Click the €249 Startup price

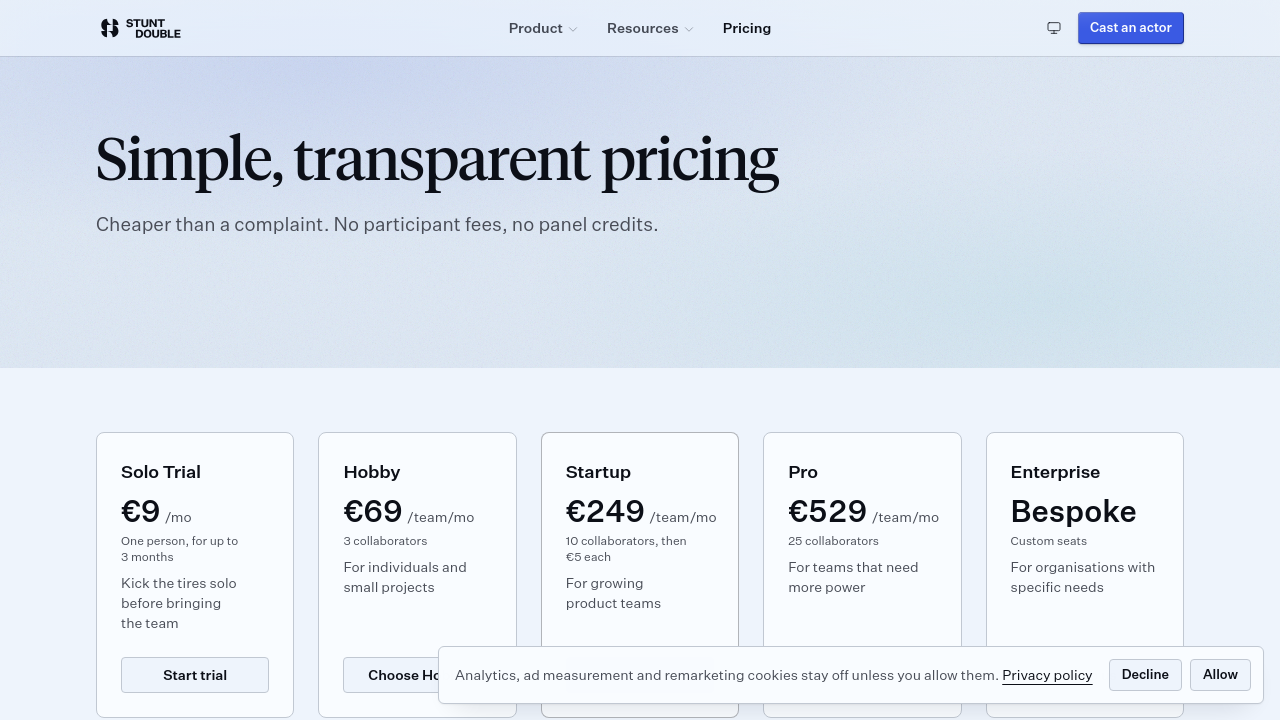pyautogui.click(x=605, y=511)
